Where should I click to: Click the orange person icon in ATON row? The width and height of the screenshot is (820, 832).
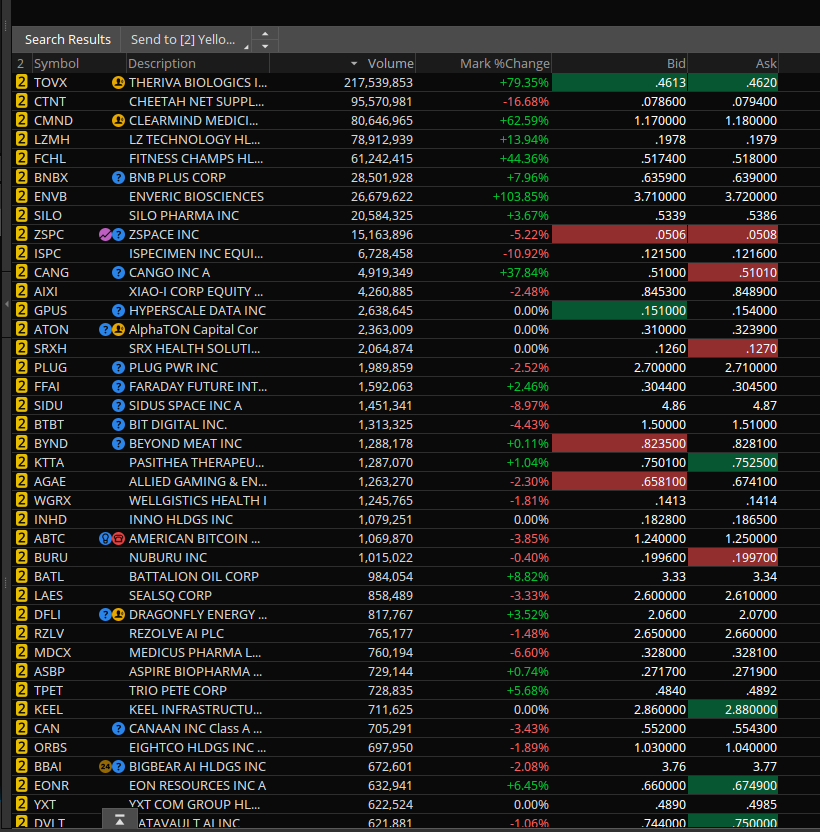pos(118,330)
